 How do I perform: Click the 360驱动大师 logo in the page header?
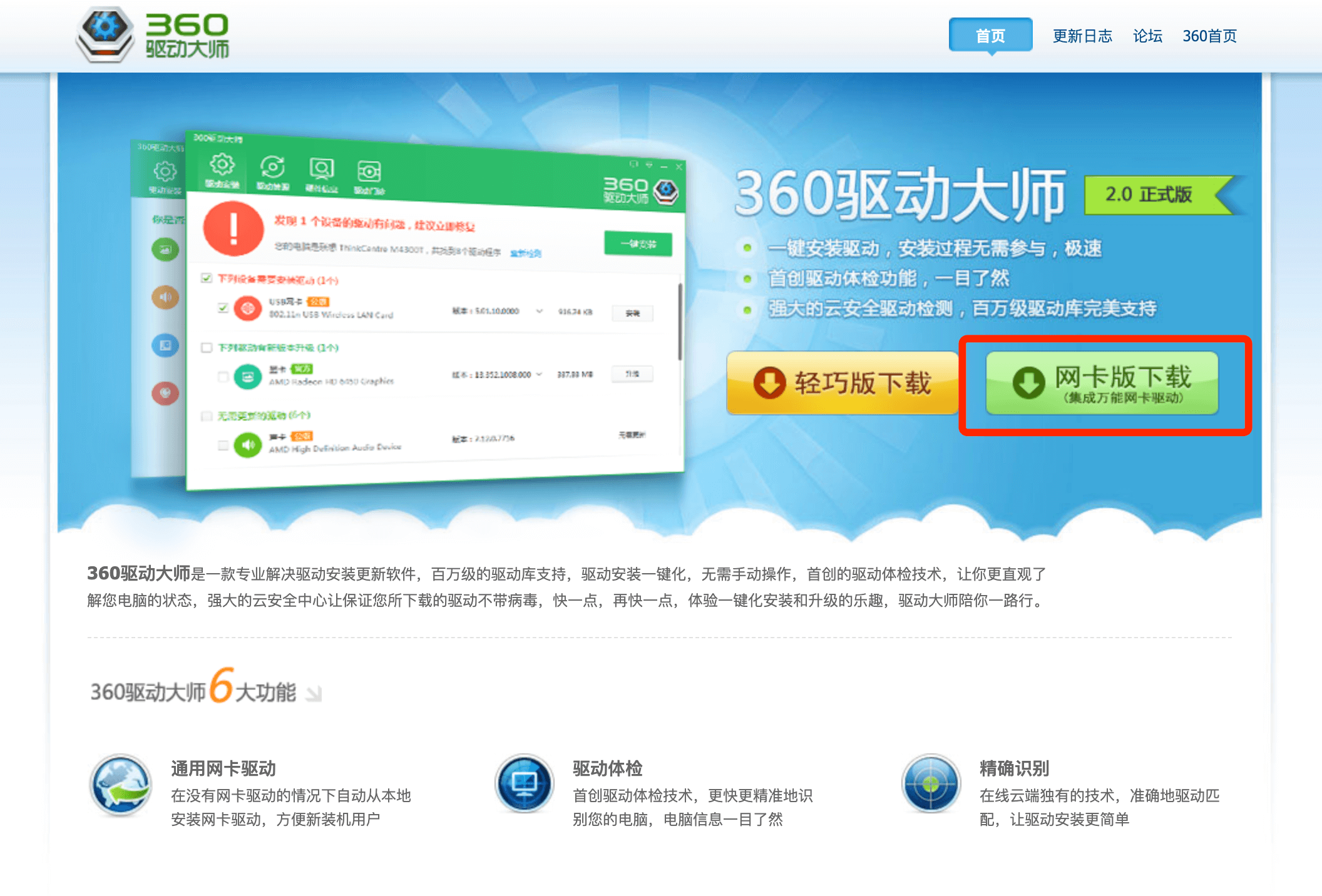[152, 34]
